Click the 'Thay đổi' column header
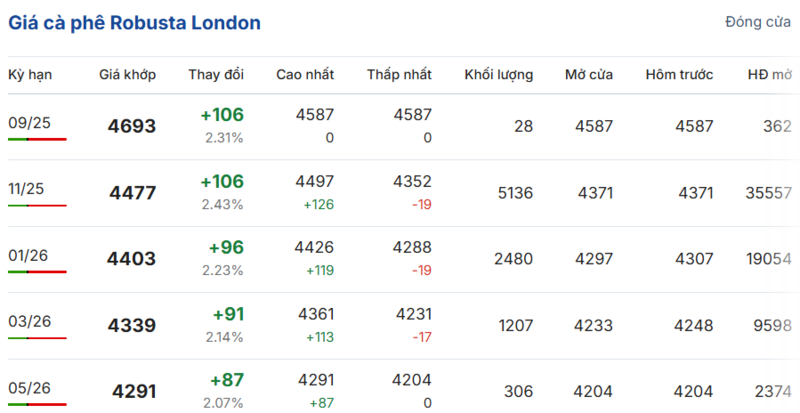800x413 pixels. 215,75
